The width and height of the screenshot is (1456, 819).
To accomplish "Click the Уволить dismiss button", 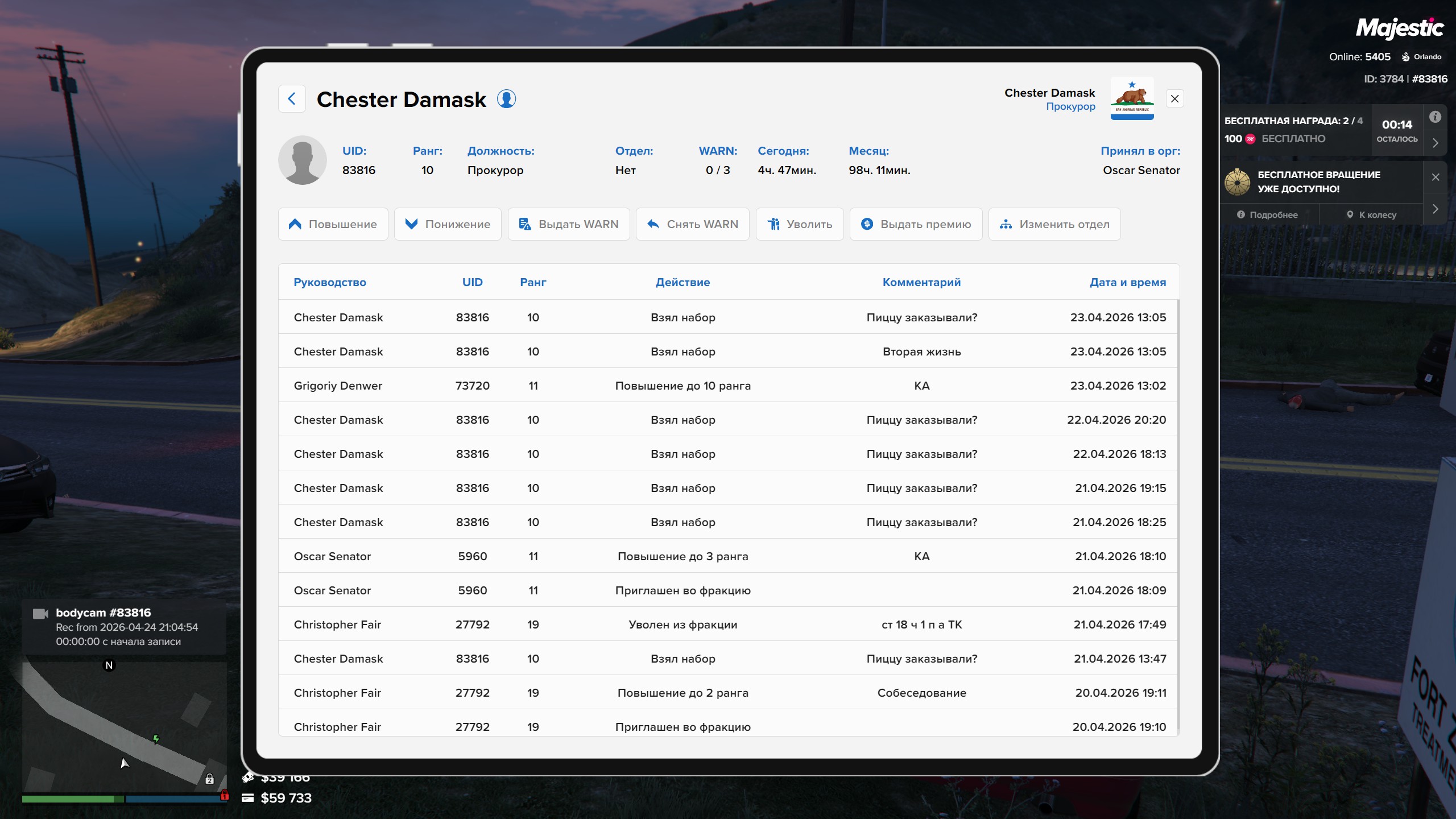I will (x=799, y=224).
